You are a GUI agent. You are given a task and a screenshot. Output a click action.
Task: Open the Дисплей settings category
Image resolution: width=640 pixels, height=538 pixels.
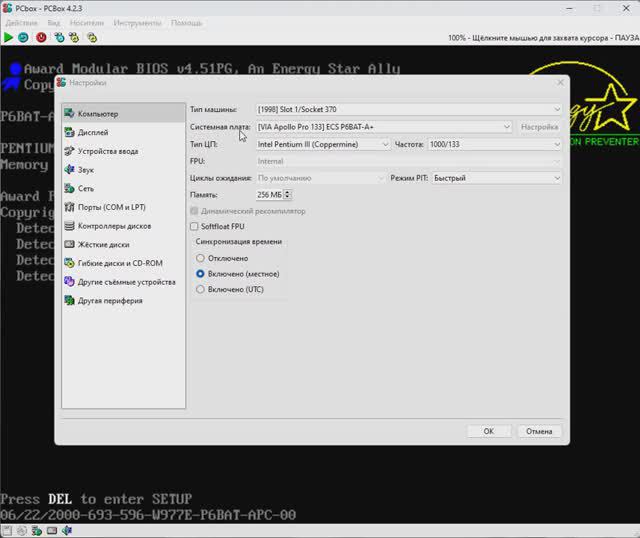click(124, 132)
